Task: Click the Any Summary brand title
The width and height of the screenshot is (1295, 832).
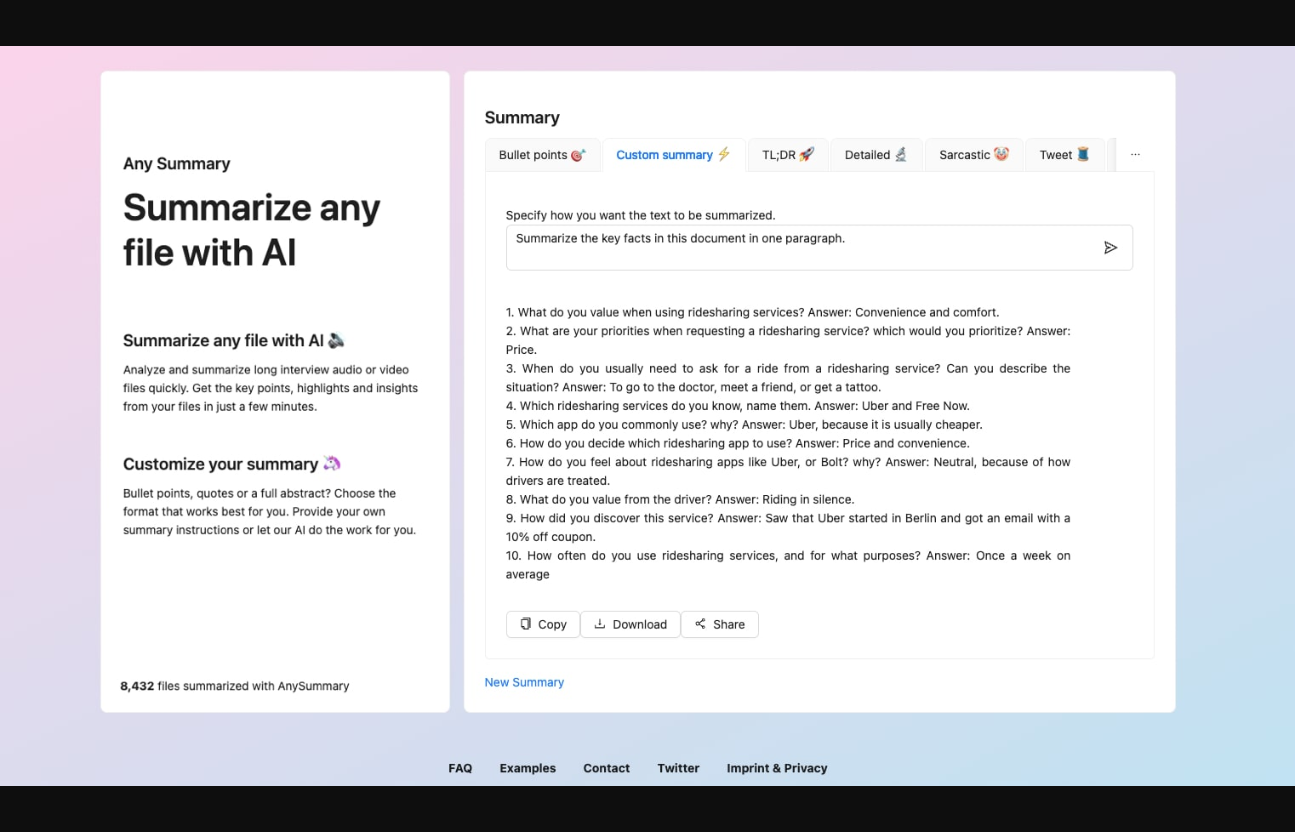Action: [x=177, y=164]
